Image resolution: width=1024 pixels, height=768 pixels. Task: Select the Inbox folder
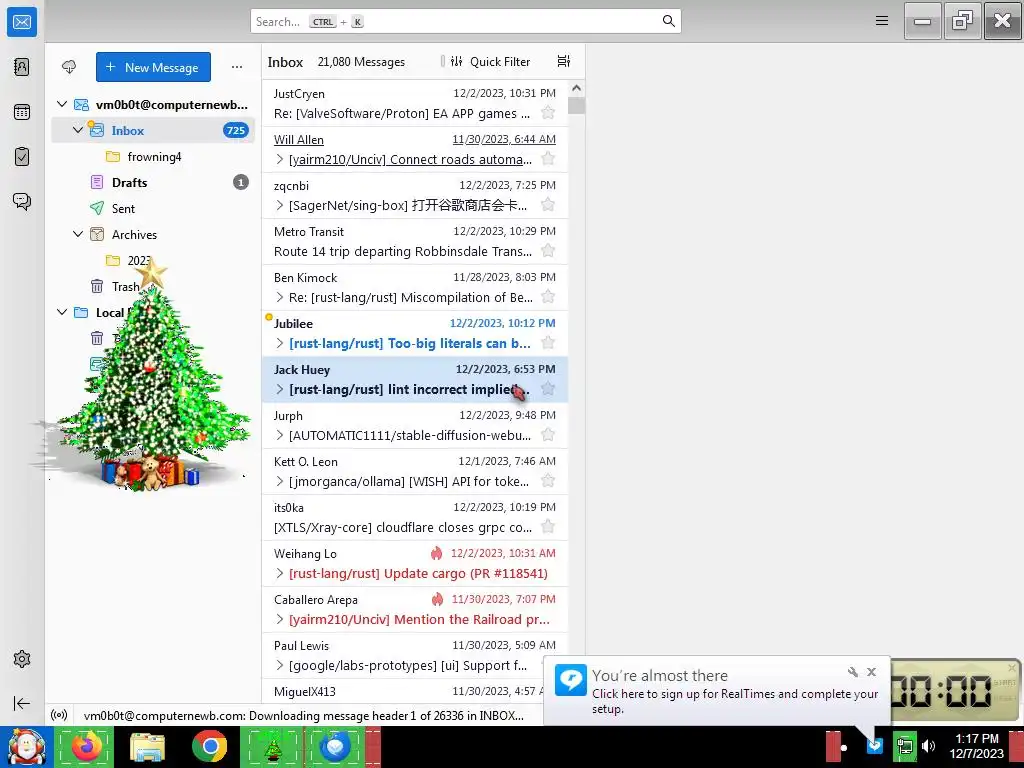(153, 130)
